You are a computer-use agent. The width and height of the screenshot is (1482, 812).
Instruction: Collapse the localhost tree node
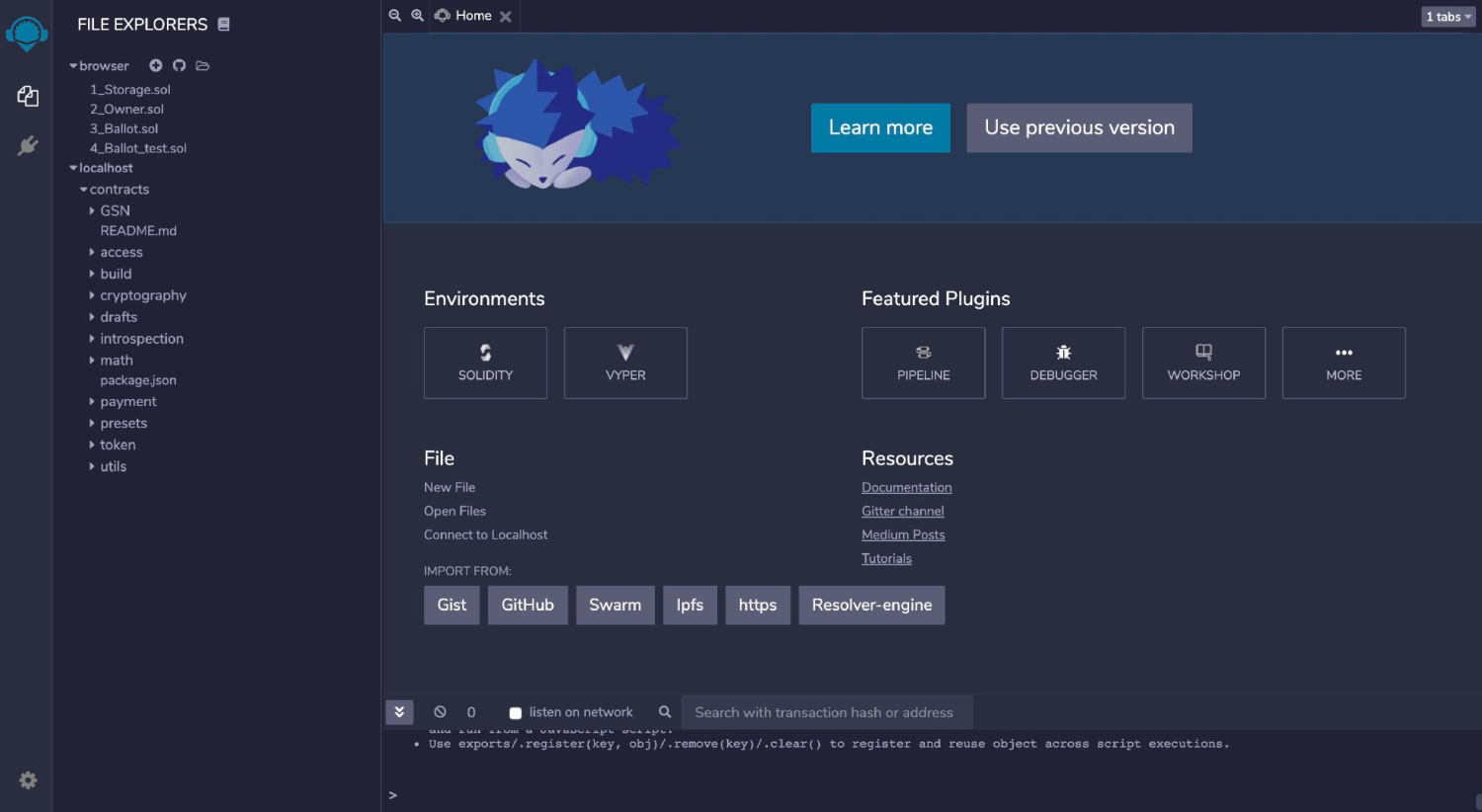pos(73,168)
